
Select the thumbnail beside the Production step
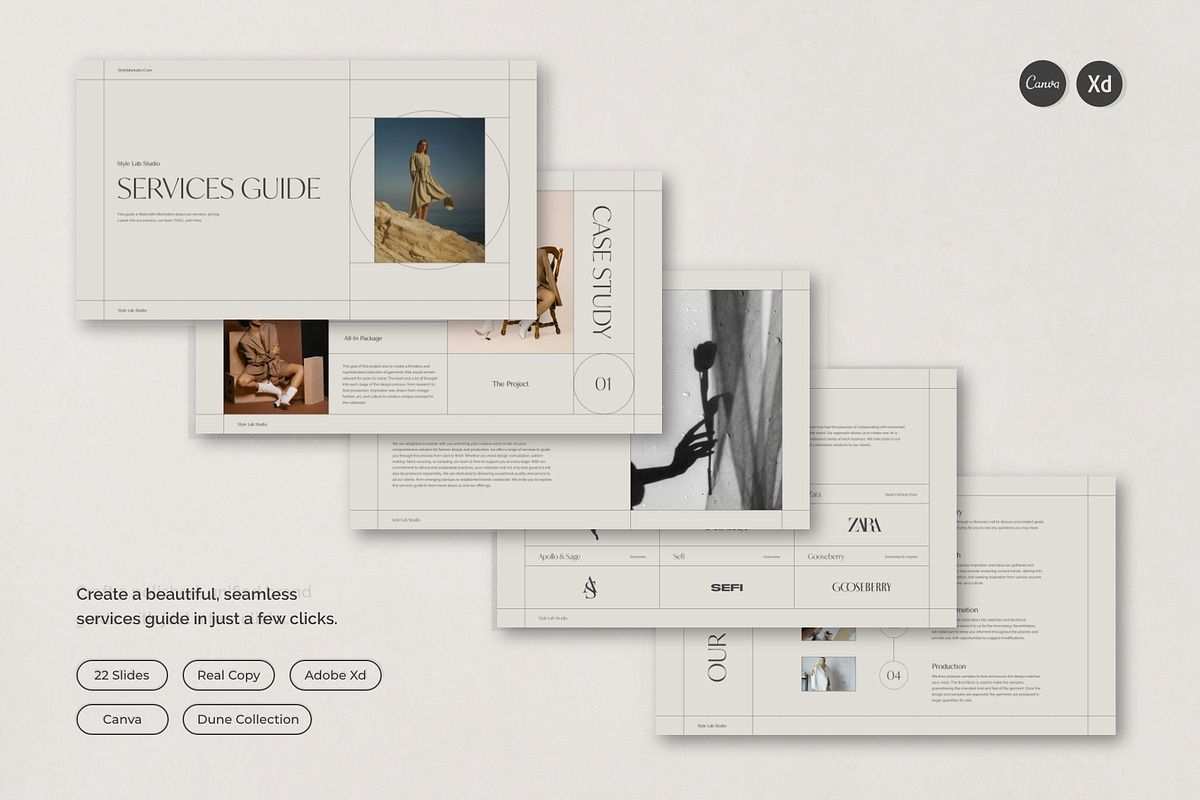click(828, 674)
